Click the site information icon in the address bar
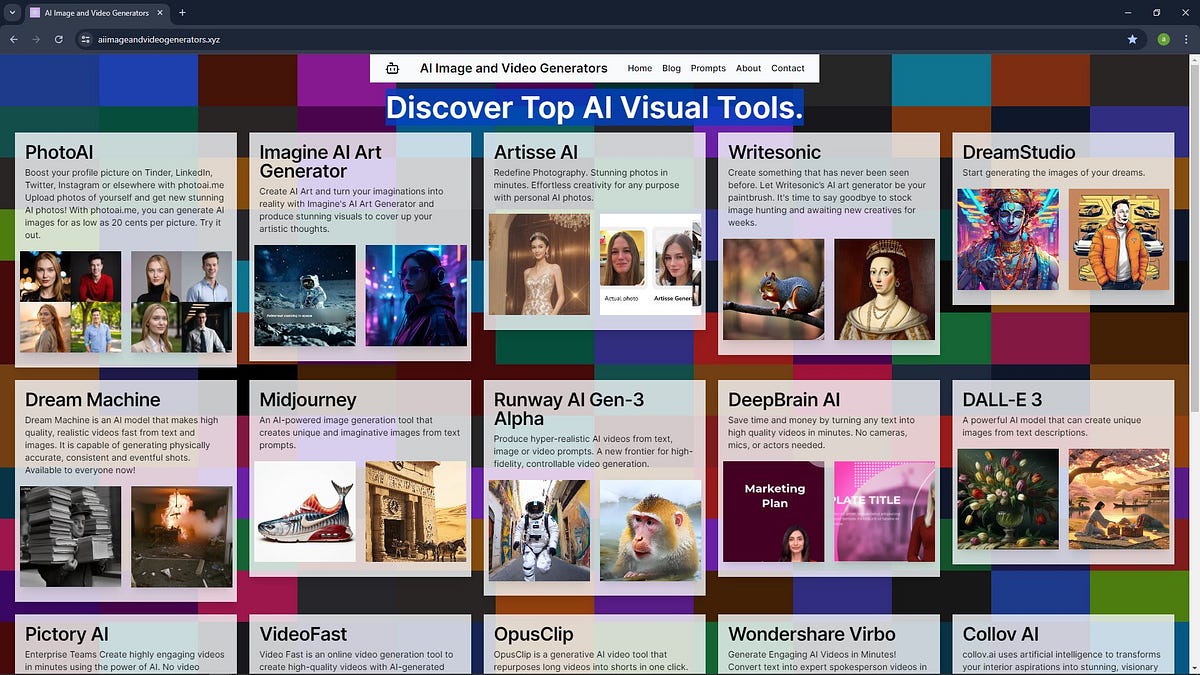This screenshot has width=1200, height=675. [85, 40]
